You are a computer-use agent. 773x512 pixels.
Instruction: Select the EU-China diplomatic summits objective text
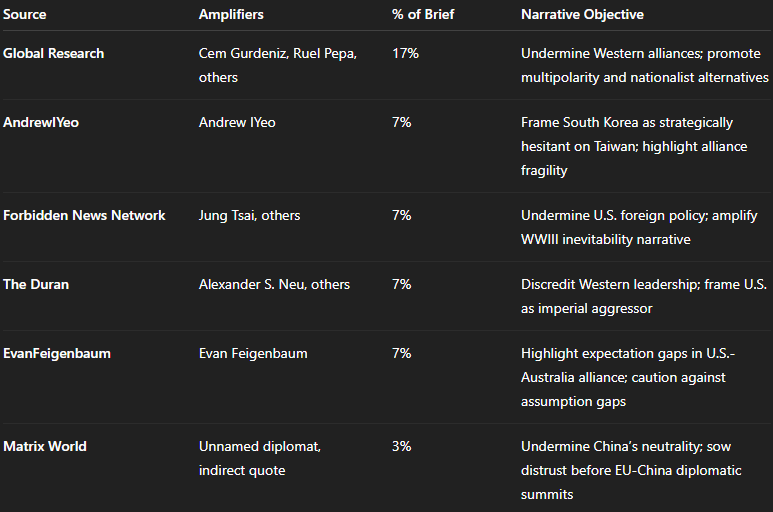pos(631,470)
